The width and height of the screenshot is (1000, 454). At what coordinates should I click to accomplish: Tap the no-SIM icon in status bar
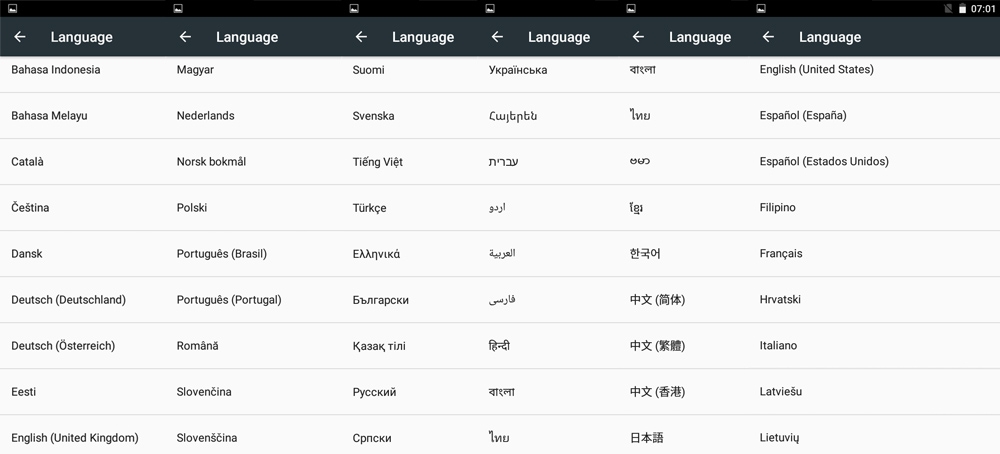click(948, 8)
